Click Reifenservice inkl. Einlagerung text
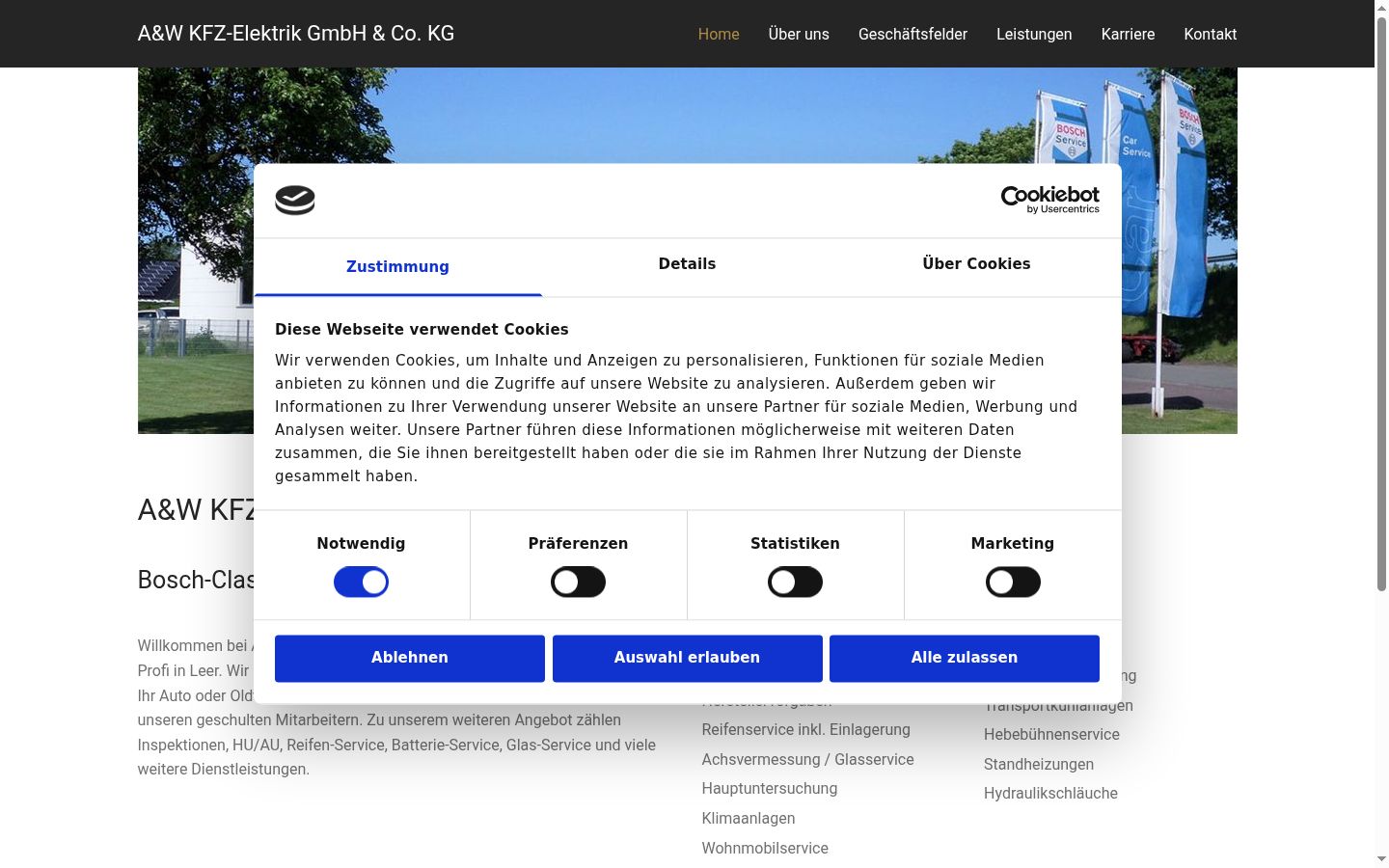This screenshot has width=1389, height=868. click(806, 730)
